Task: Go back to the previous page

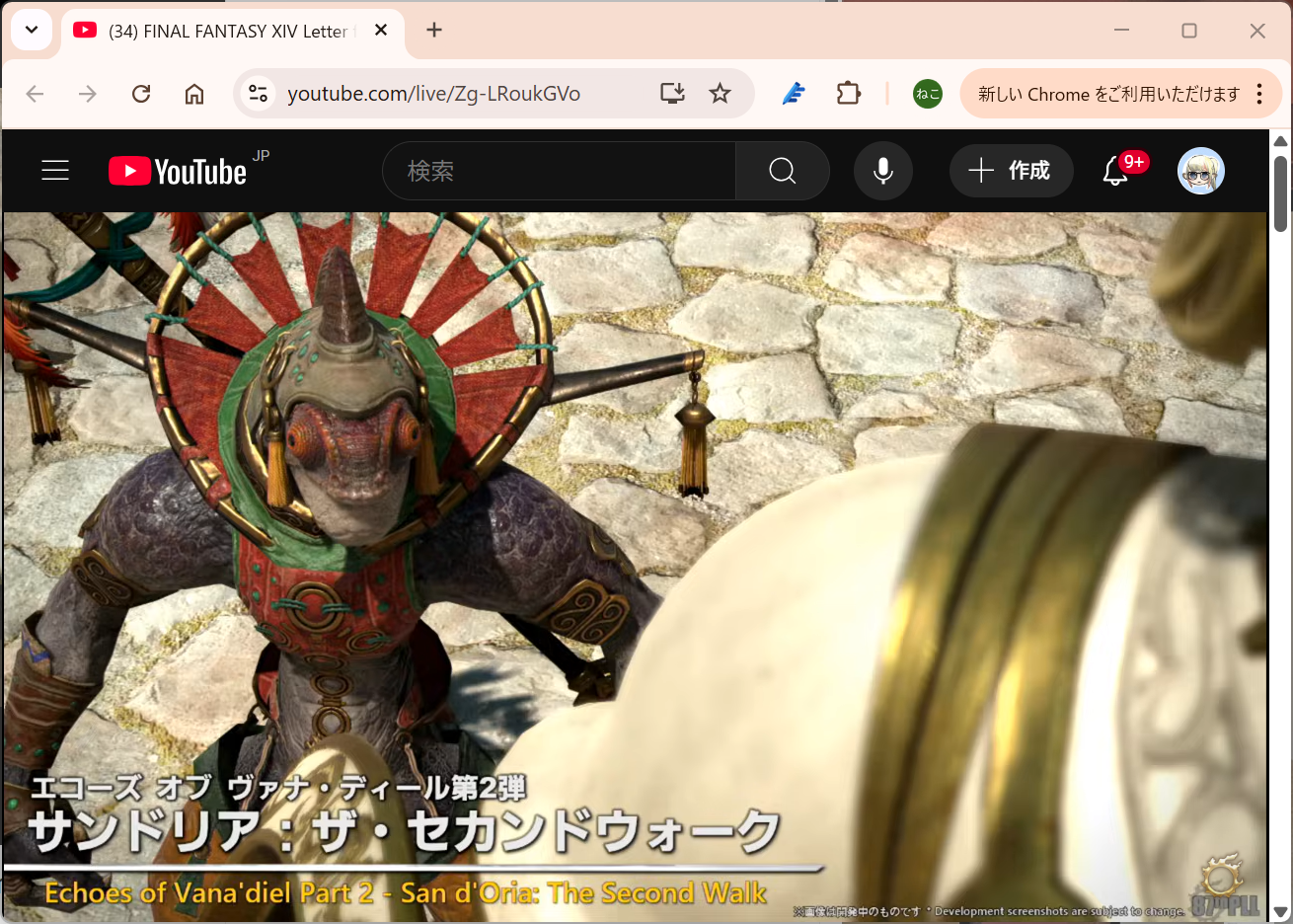Action: (36, 94)
